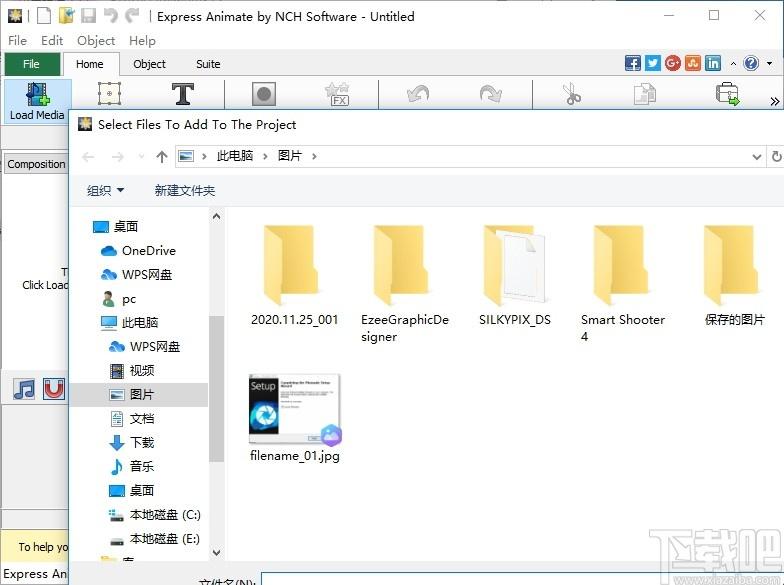Select the EzeeGraphicDesigner folder
This screenshot has width=784, height=585.
(x=404, y=284)
